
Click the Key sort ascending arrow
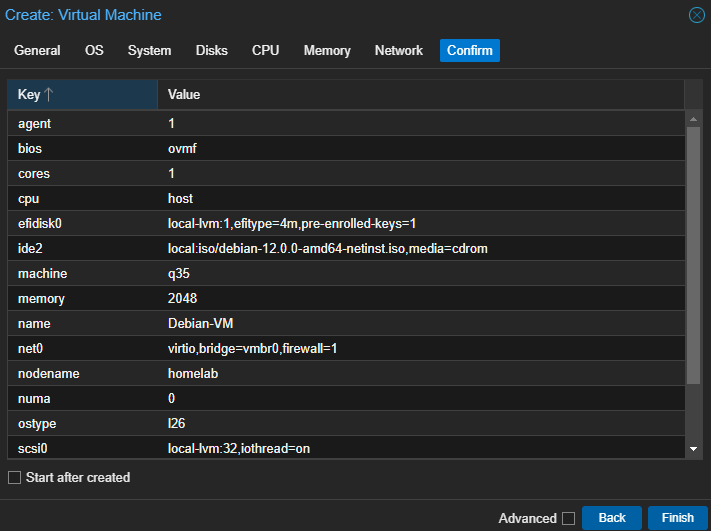click(49, 94)
